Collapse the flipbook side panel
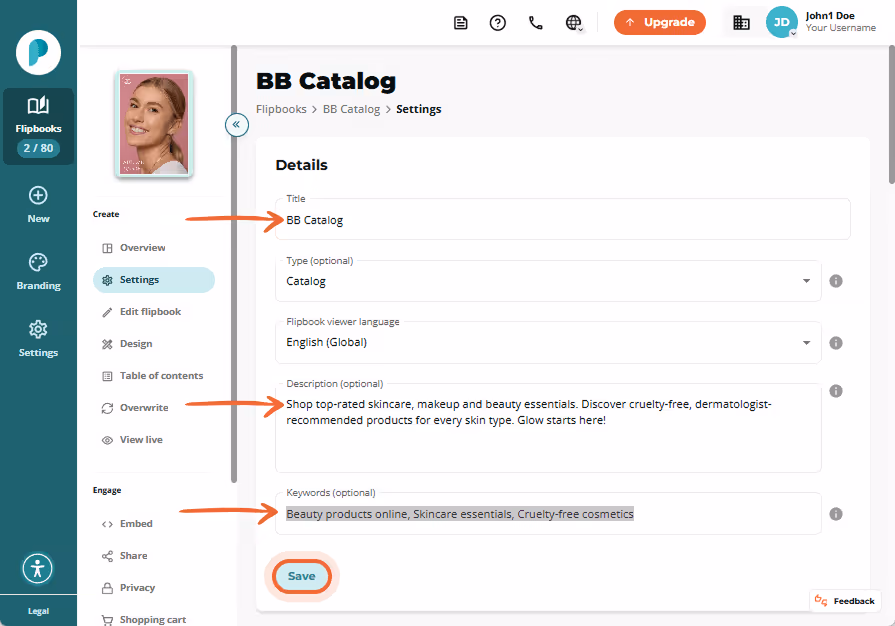Viewport: 895px width, 626px height. [x=236, y=124]
